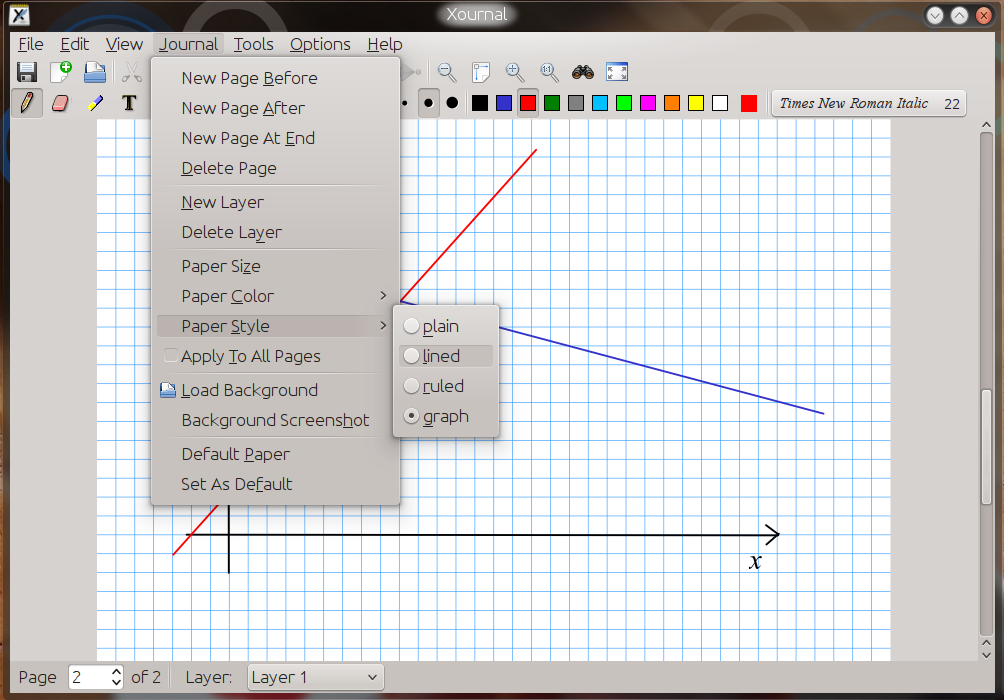Click the Times New Roman Italic font button
Image resolution: width=1004 pixels, height=700 pixels.
coord(869,103)
